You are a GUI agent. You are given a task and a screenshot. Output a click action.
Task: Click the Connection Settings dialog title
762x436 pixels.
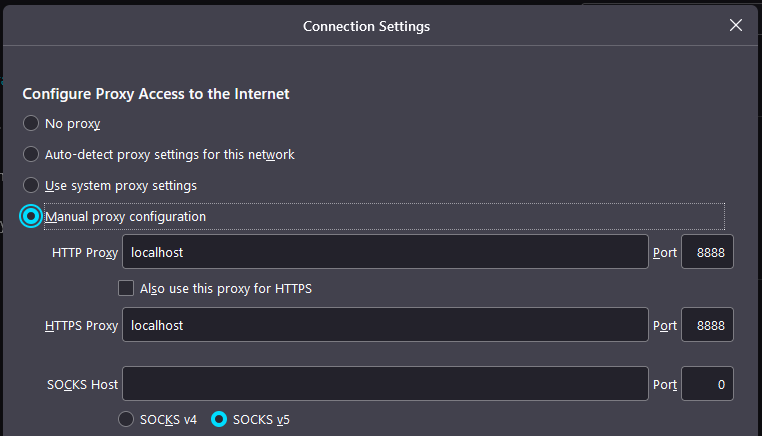click(x=366, y=26)
